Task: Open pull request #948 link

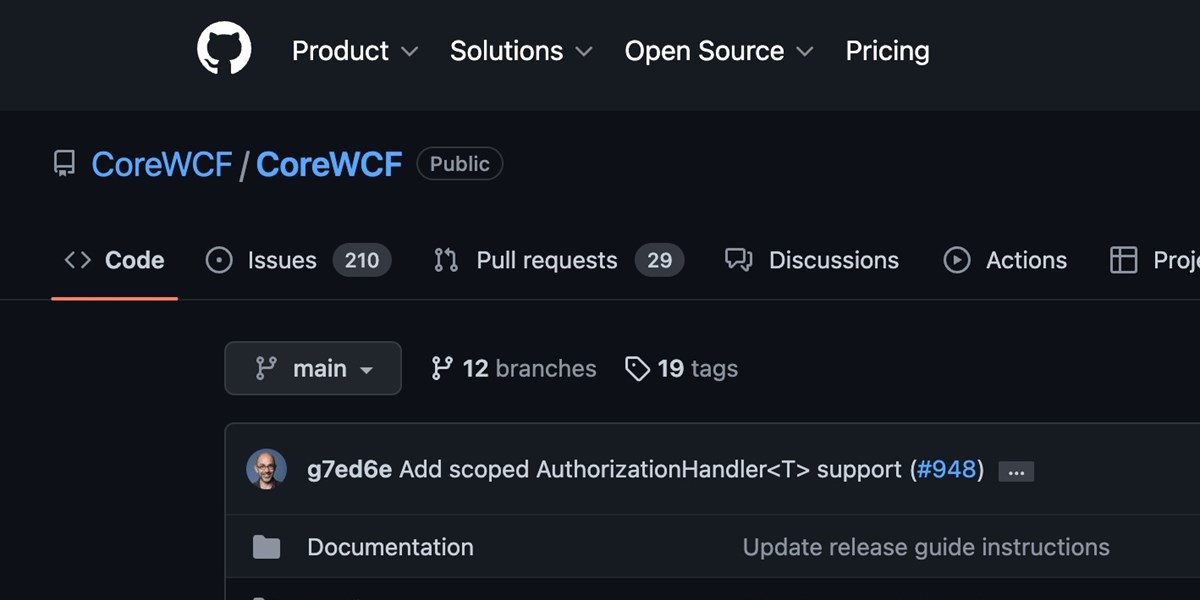Action: [x=946, y=469]
